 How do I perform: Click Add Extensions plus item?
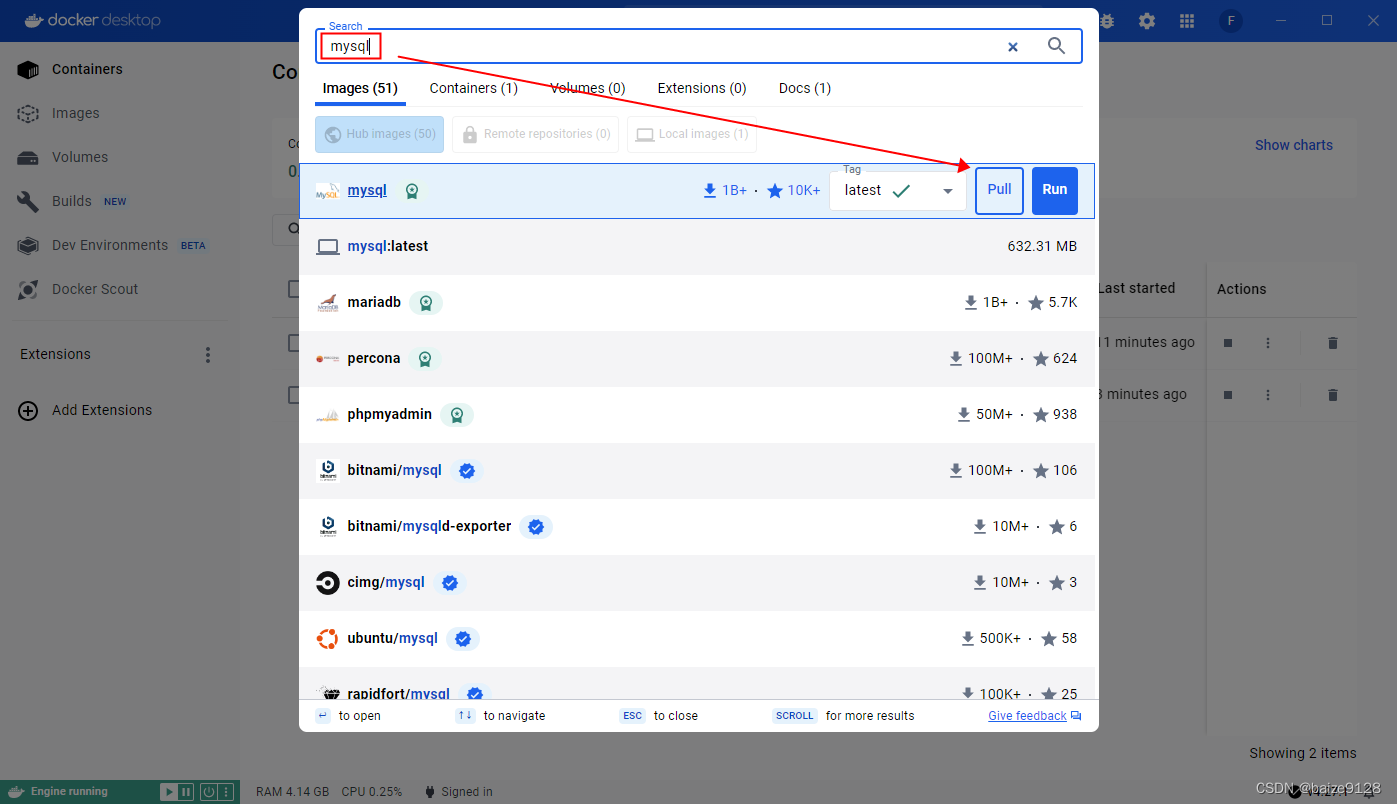pos(86,410)
